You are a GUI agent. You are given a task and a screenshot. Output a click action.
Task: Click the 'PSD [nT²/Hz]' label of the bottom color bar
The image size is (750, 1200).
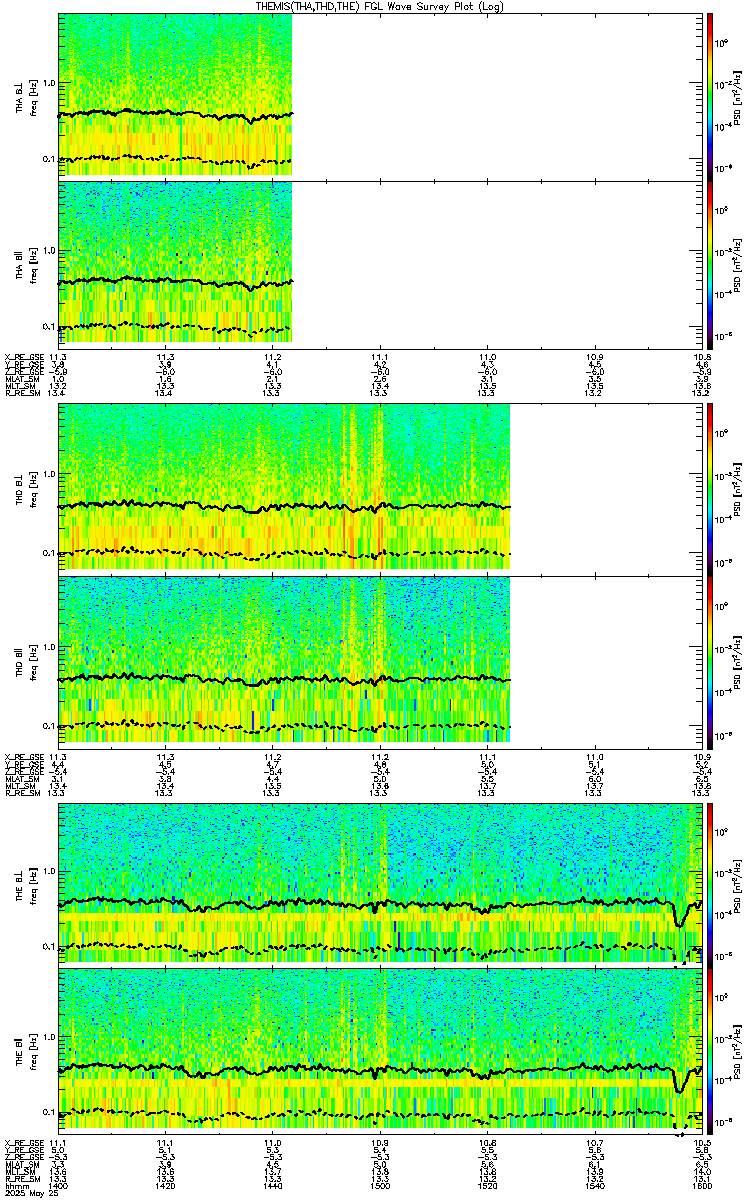[736, 1050]
